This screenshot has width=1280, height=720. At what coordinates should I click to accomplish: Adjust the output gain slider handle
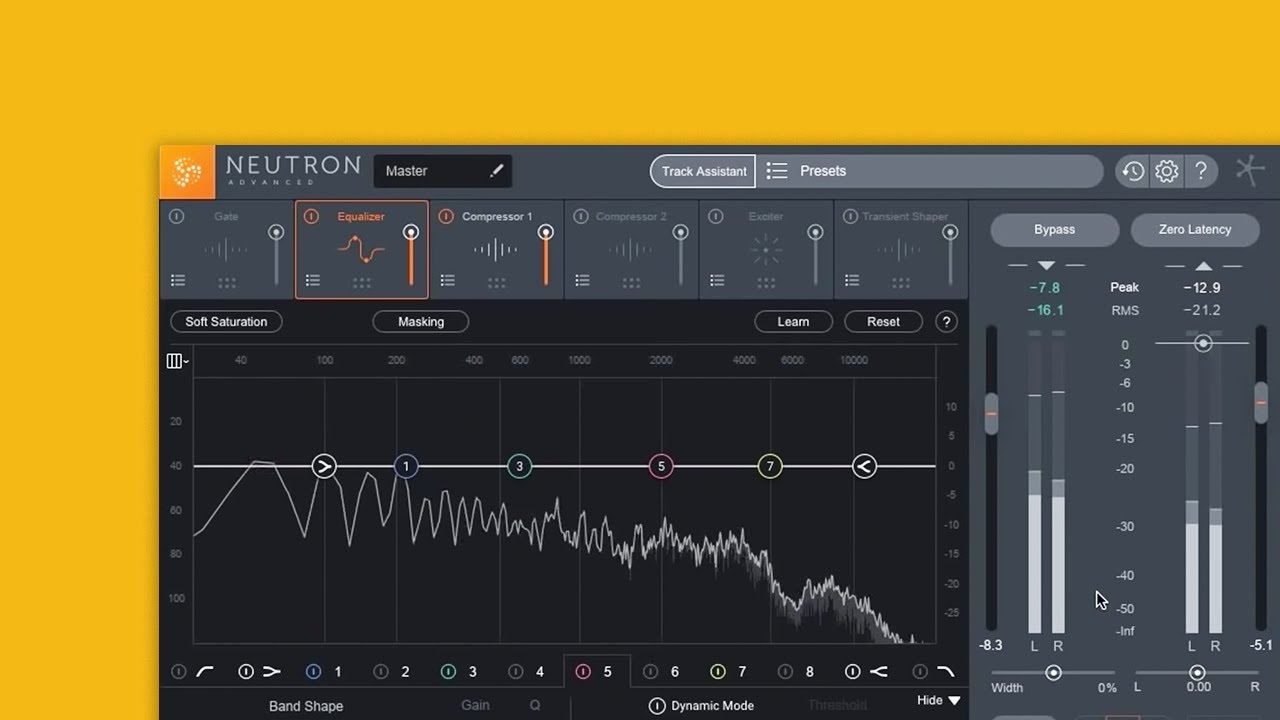pyautogui.click(x=1262, y=403)
